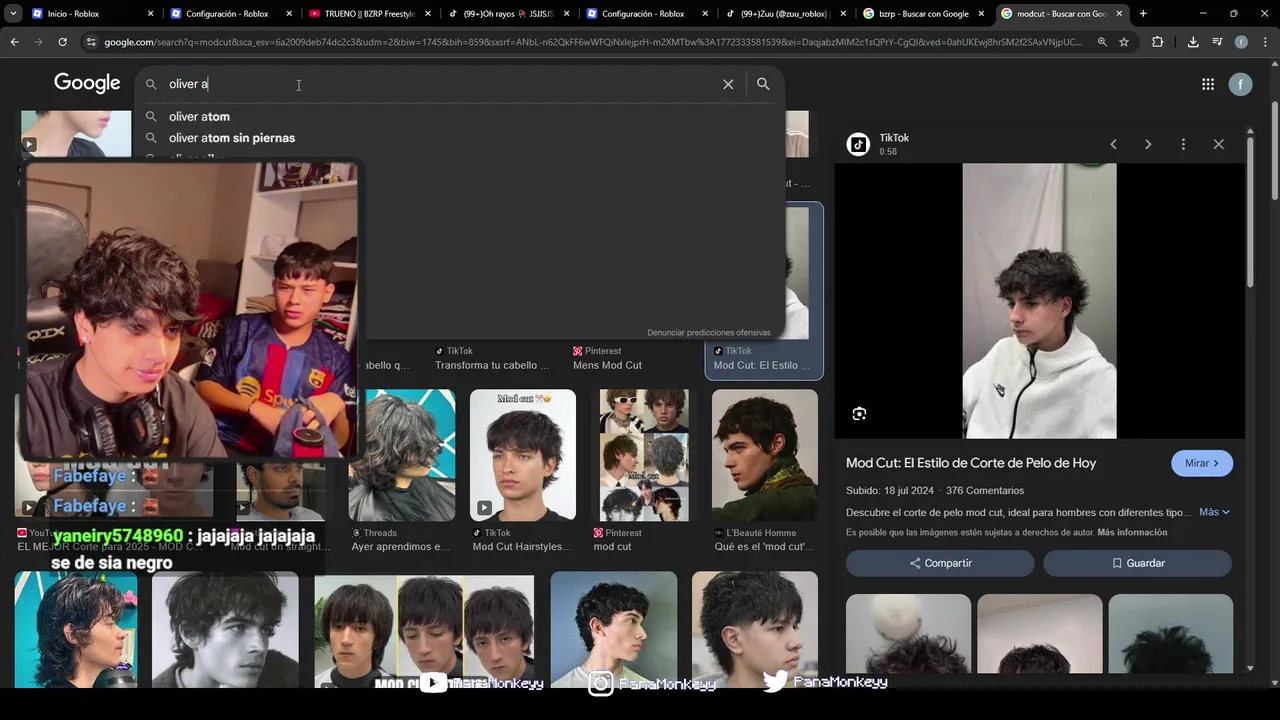Screen dimensions: 1280x720
Task: Open Threads Ayer aprendimos result thumbnail
Action: coord(402,455)
